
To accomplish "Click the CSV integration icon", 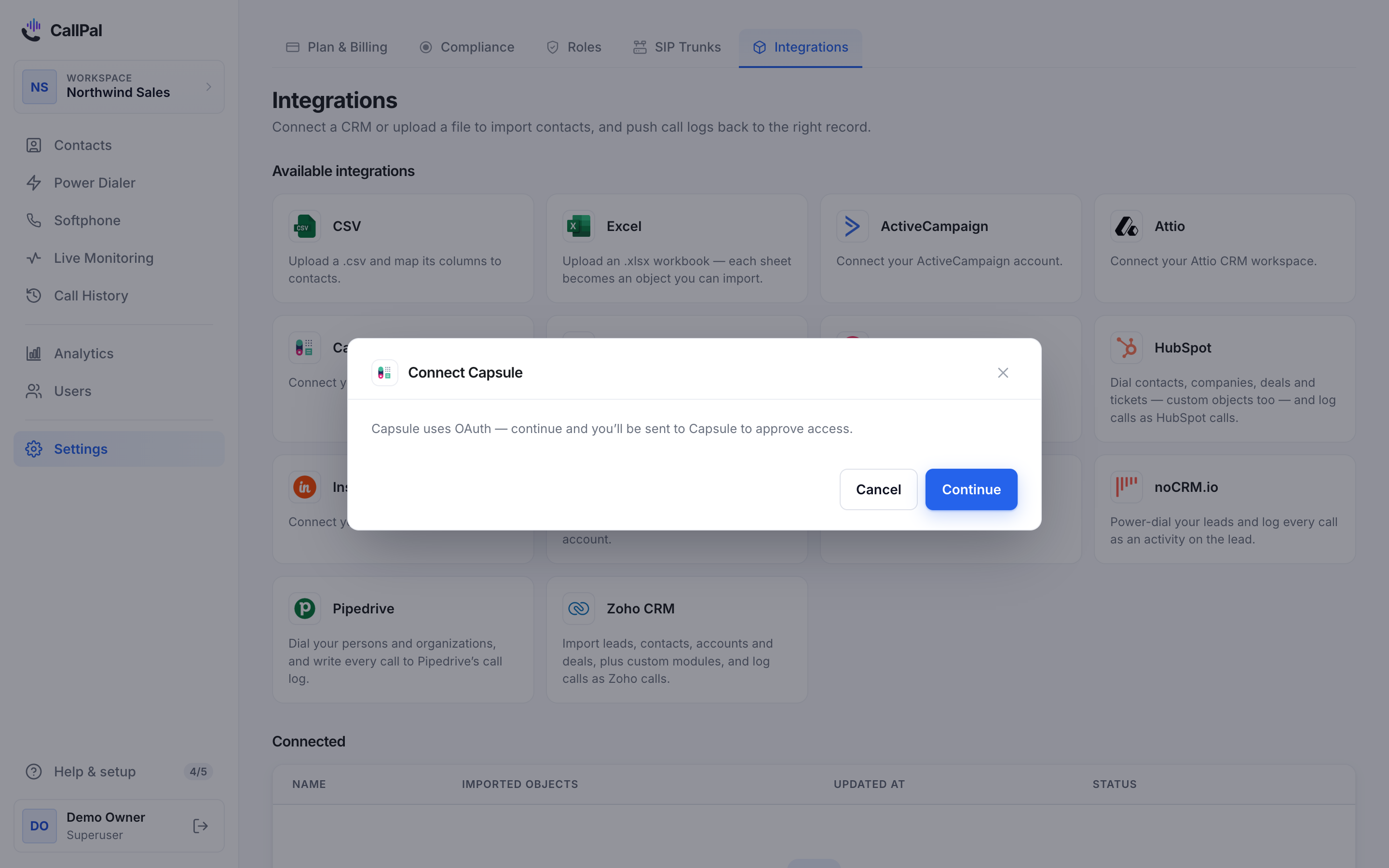I will pyautogui.click(x=305, y=226).
